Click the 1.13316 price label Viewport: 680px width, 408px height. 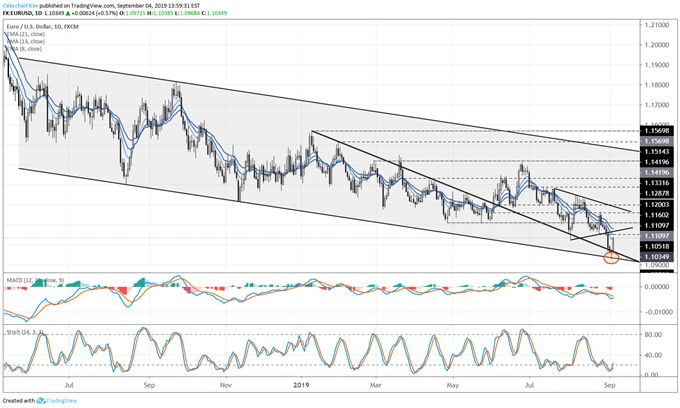tap(657, 183)
